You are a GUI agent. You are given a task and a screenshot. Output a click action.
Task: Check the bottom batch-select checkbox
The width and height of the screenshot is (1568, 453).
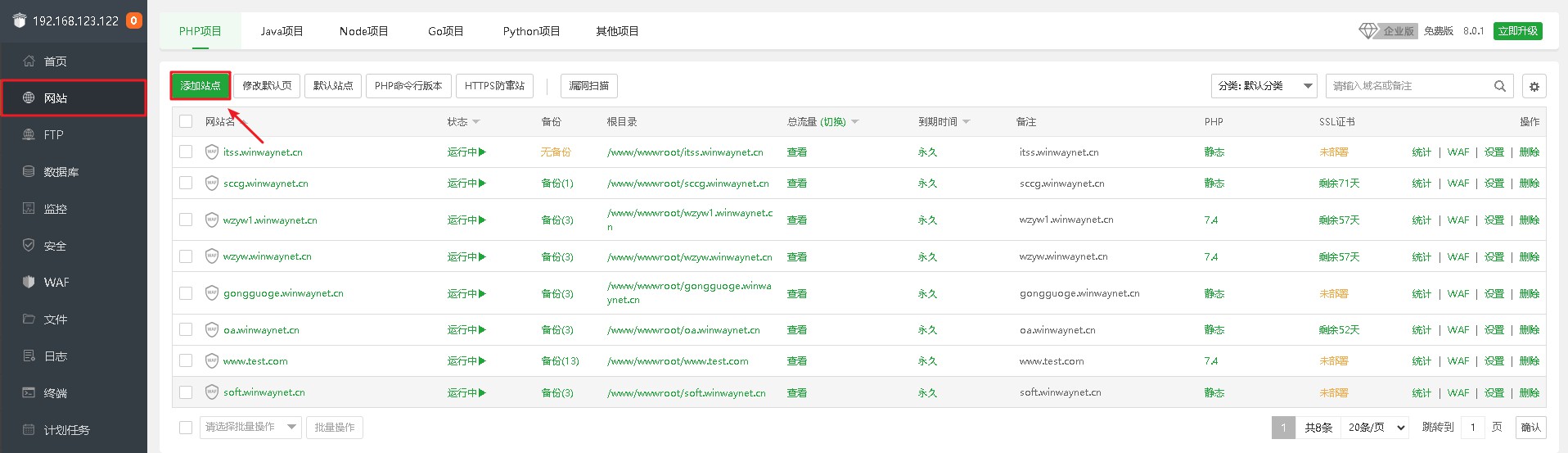[x=186, y=427]
